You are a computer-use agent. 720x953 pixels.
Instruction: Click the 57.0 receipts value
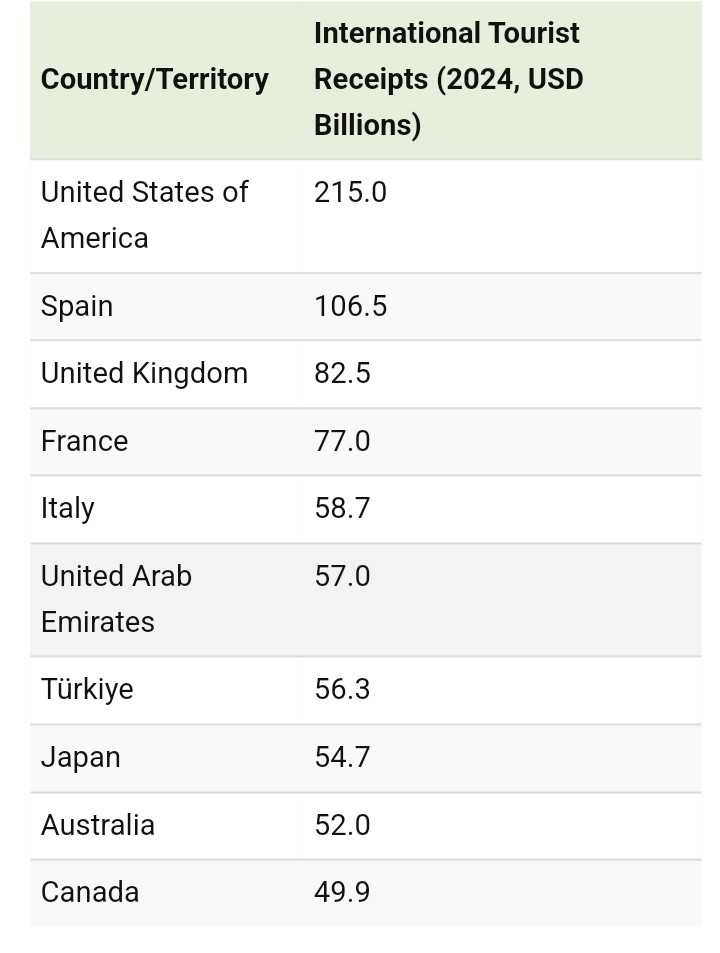click(342, 576)
